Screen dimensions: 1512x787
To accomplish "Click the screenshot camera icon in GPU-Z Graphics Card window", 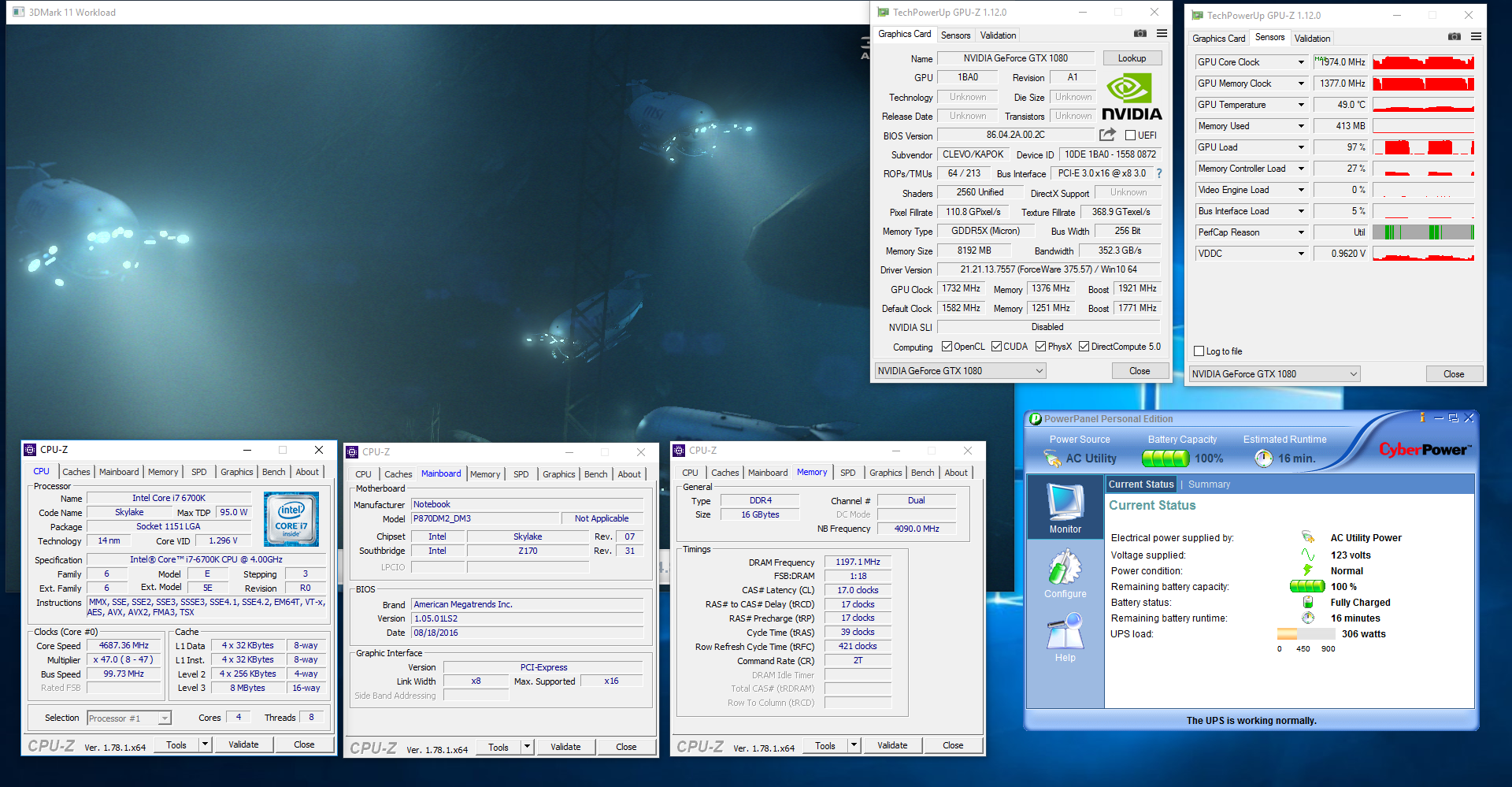I will (x=1140, y=34).
